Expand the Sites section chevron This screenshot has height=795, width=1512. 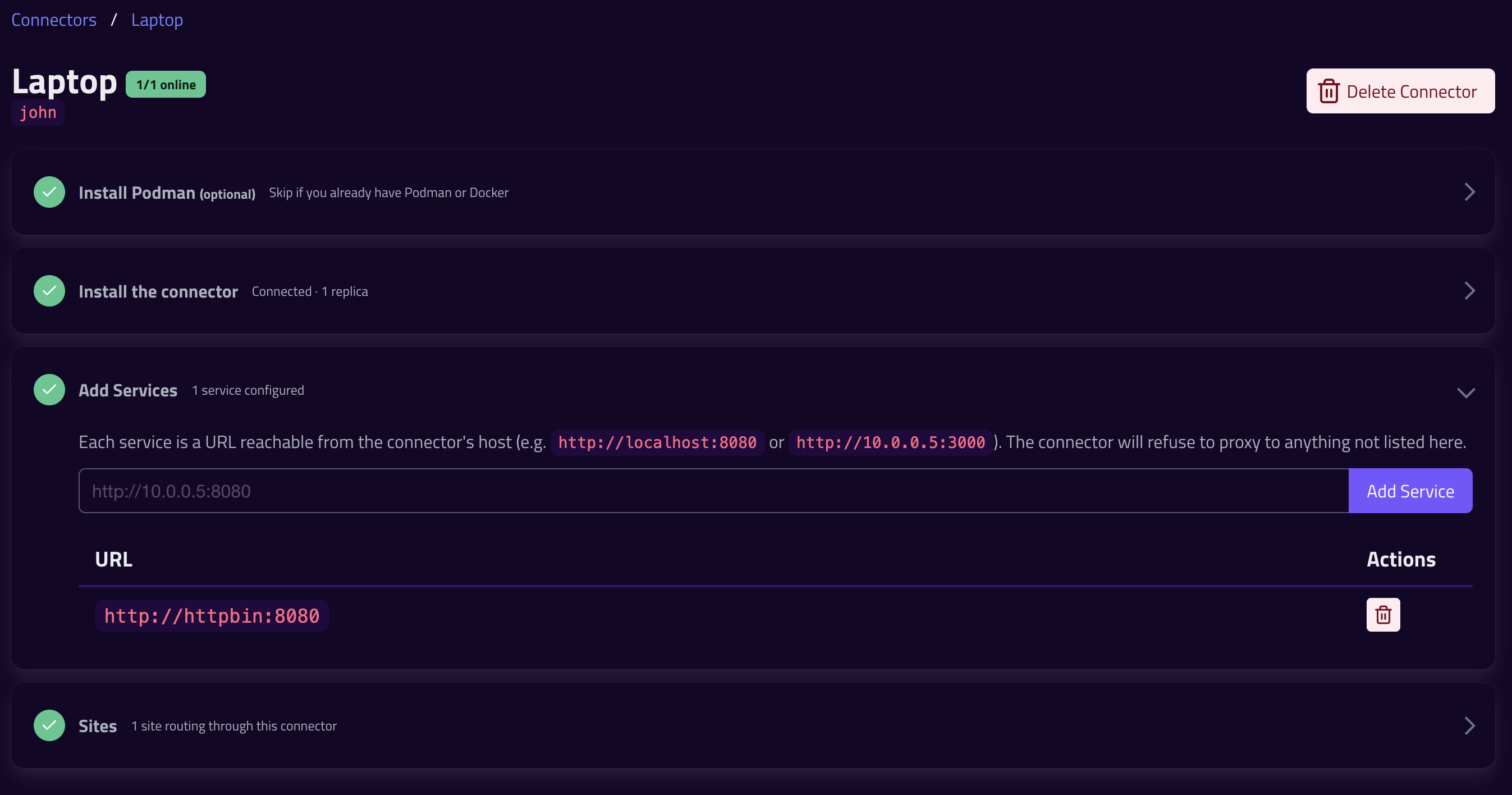[x=1469, y=726]
